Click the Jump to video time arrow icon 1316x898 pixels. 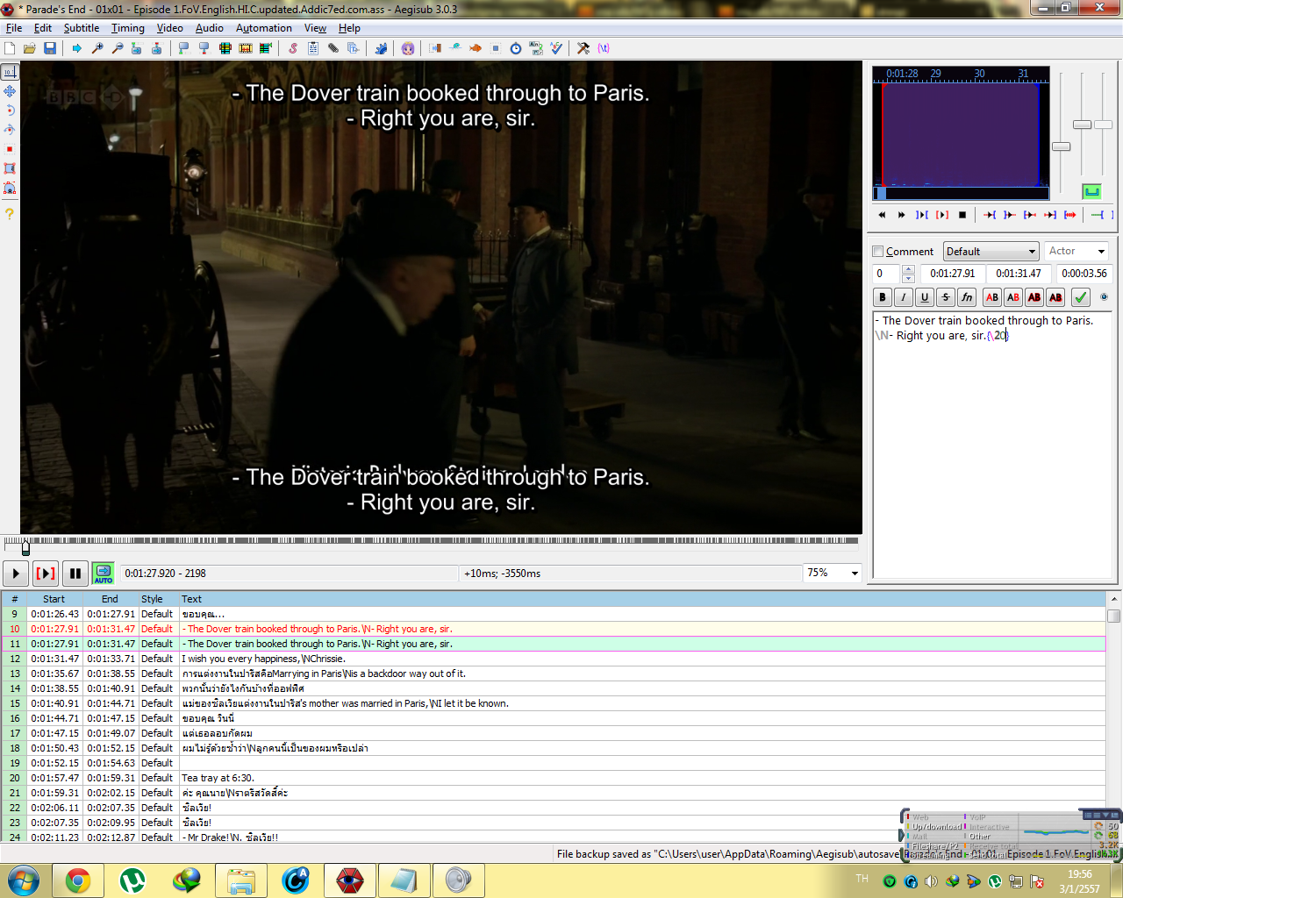(77, 48)
